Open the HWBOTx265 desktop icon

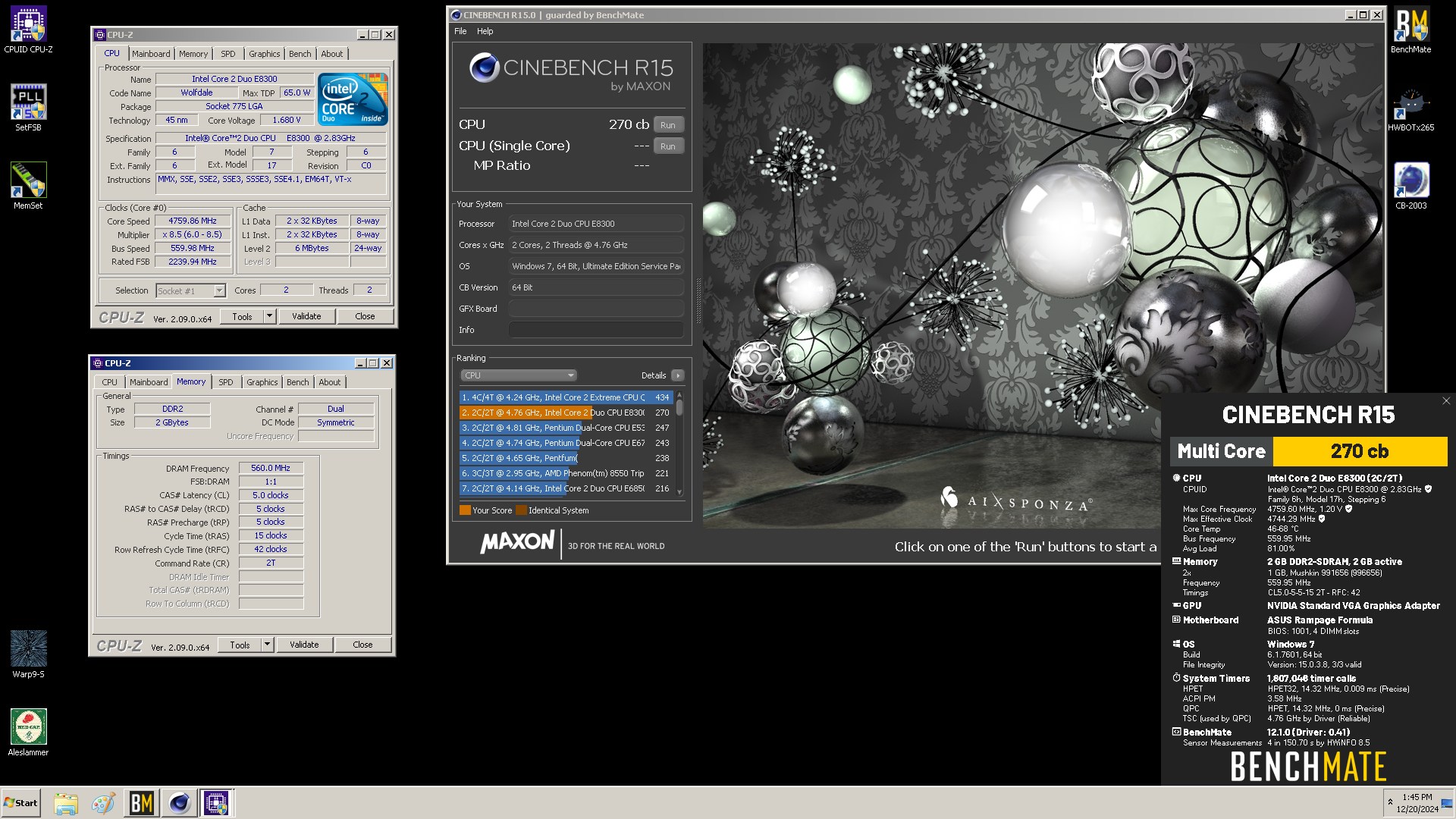pyautogui.click(x=1410, y=108)
